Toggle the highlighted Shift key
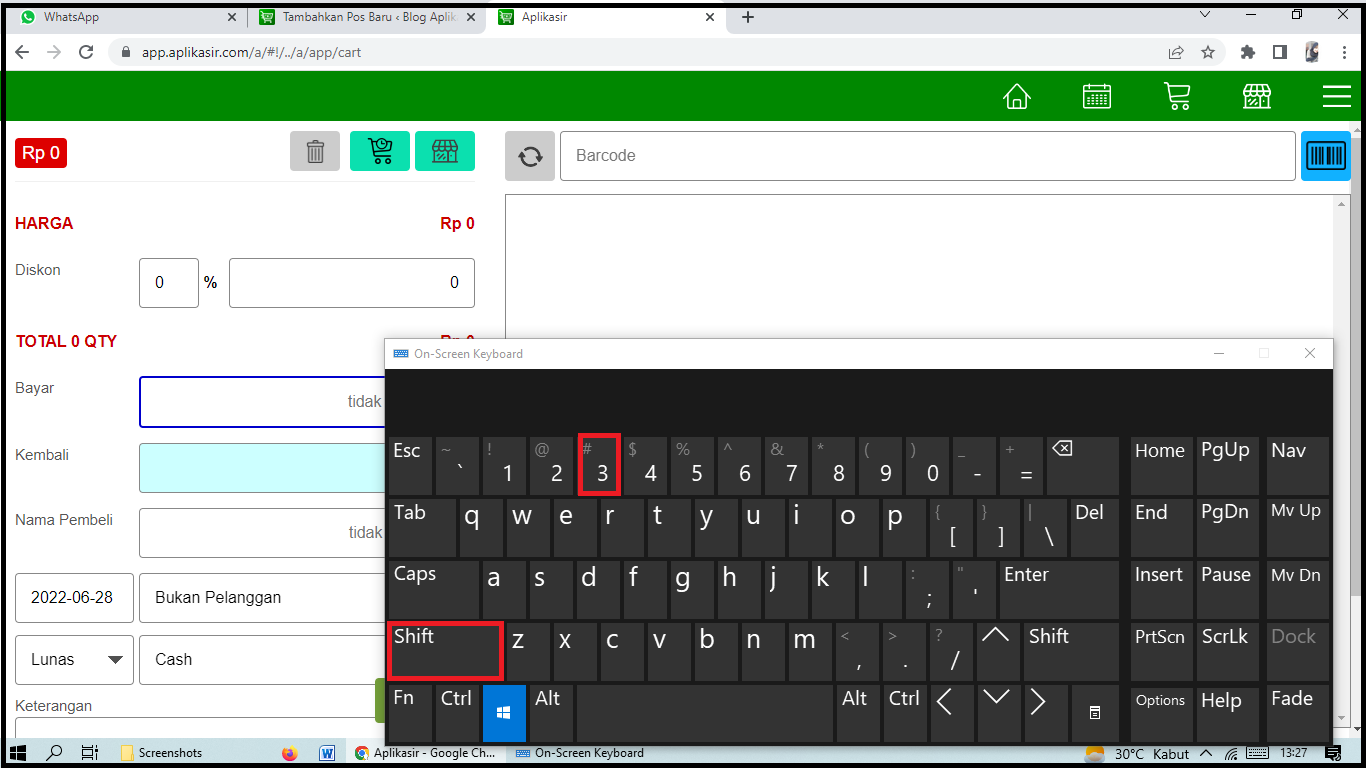Screen dimensions: 1366x768 click(x=444, y=650)
